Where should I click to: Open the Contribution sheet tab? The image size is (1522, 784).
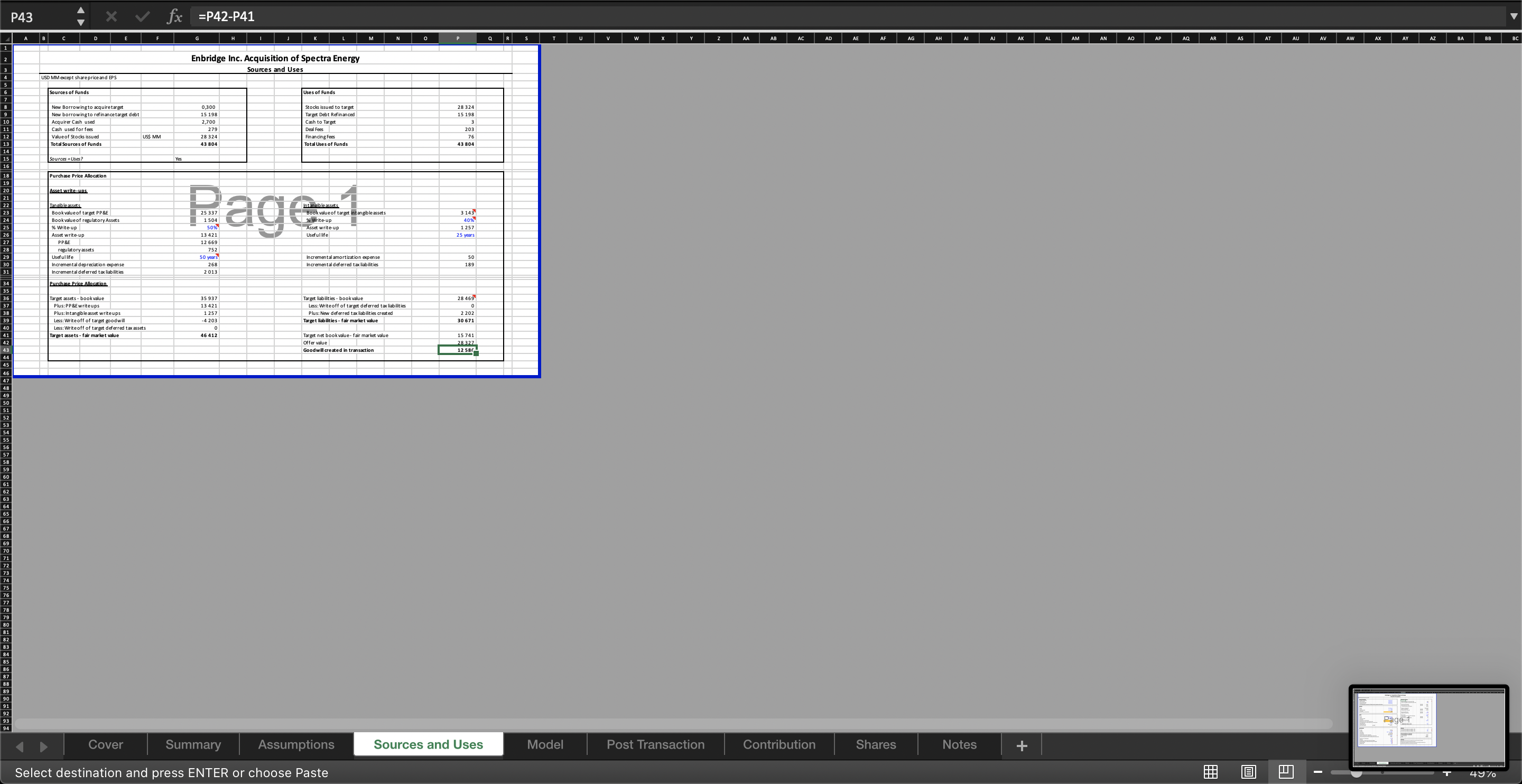(779, 744)
